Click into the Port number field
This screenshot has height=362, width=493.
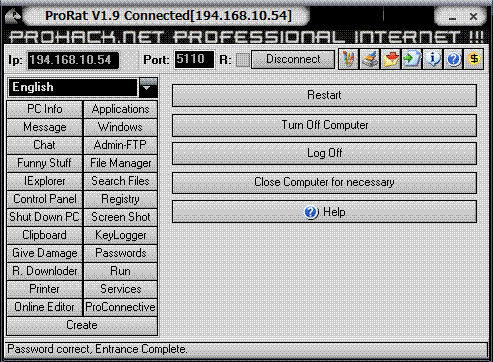[x=194, y=60]
